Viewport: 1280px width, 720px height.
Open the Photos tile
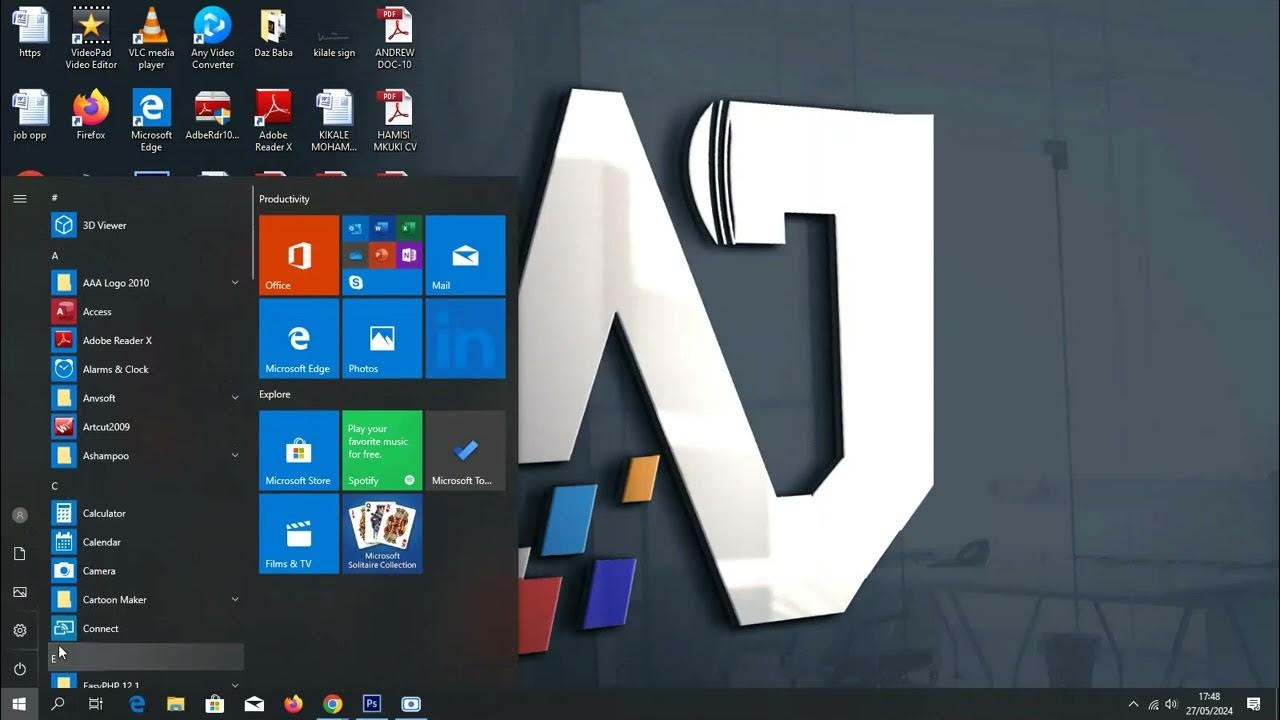click(382, 338)
